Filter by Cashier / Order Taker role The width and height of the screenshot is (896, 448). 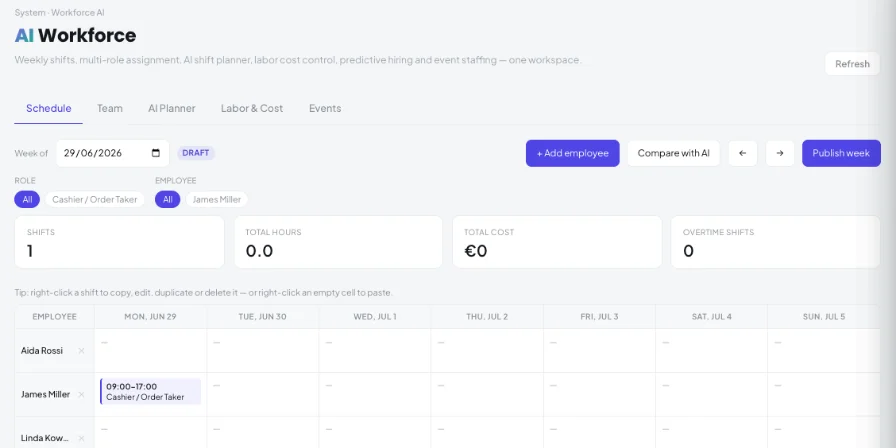coord(95,199)
